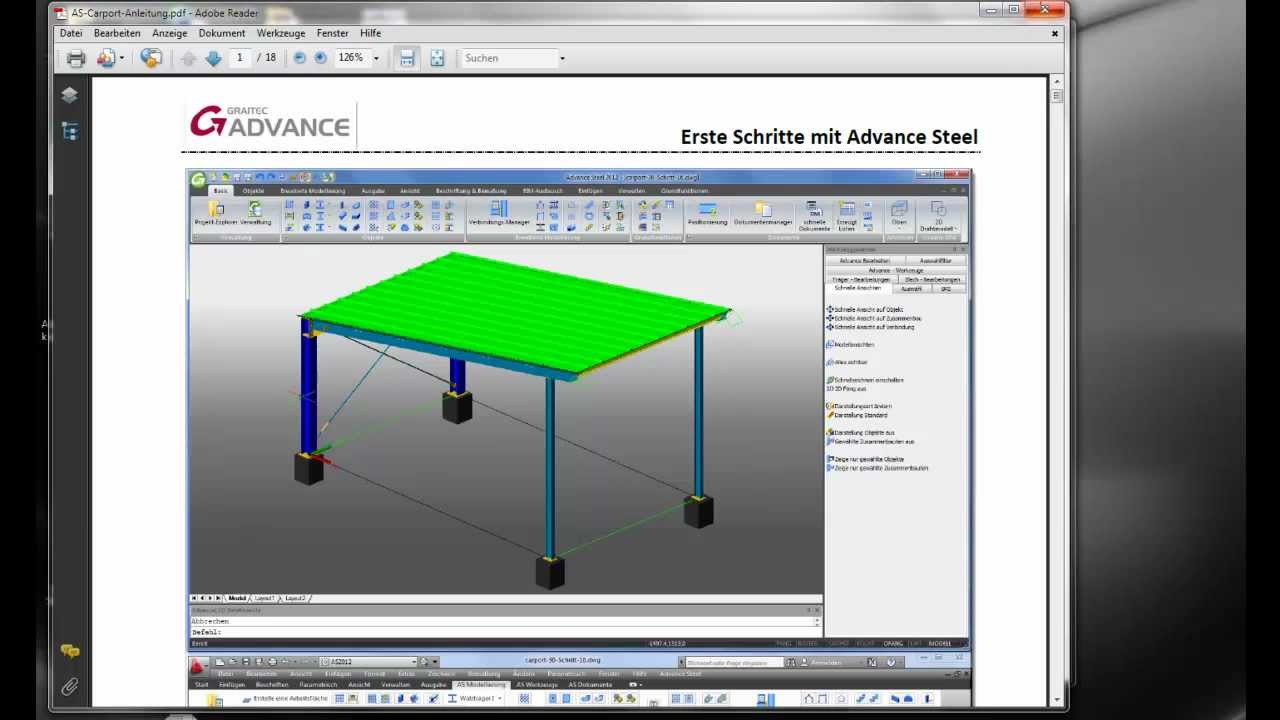Open the Fenster menu
1280x720 pixels.
click(333, 33)
